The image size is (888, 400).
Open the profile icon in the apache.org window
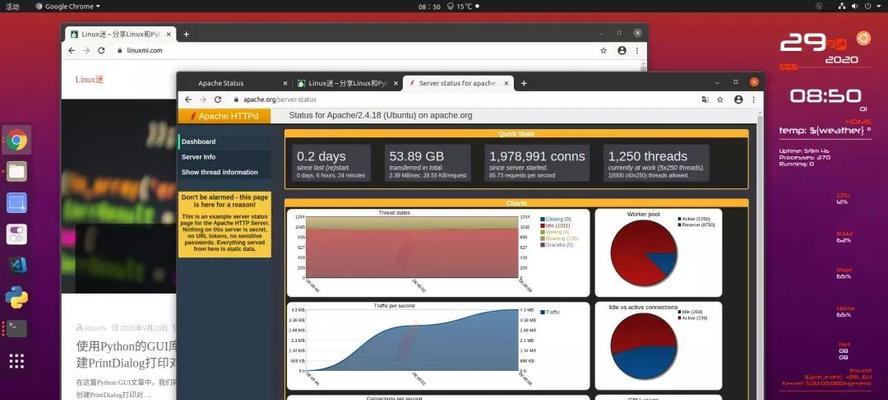[x=738, y=99]
